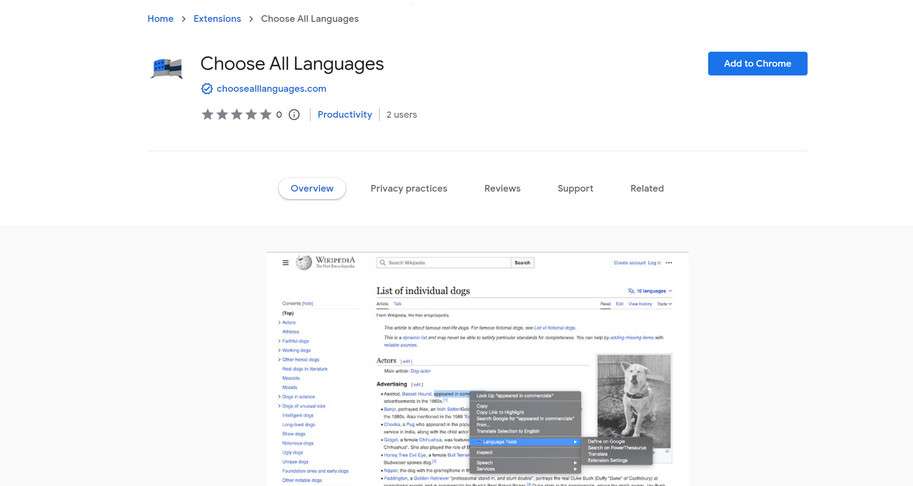The image size is (913, 486).
Task: Switch to Privacy practices tab
Action: click(x=409, y=189)
